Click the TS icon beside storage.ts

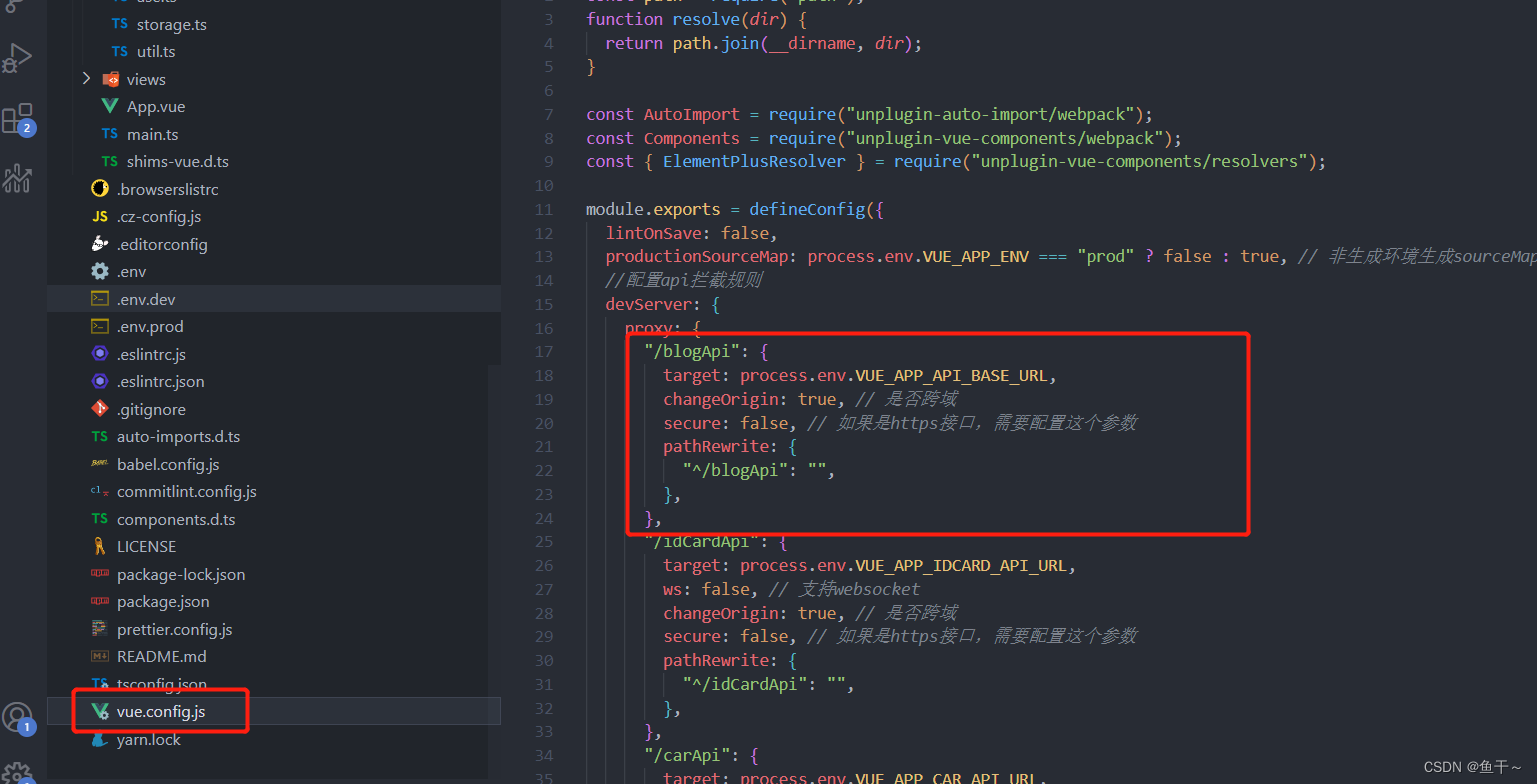click(120, 24)
